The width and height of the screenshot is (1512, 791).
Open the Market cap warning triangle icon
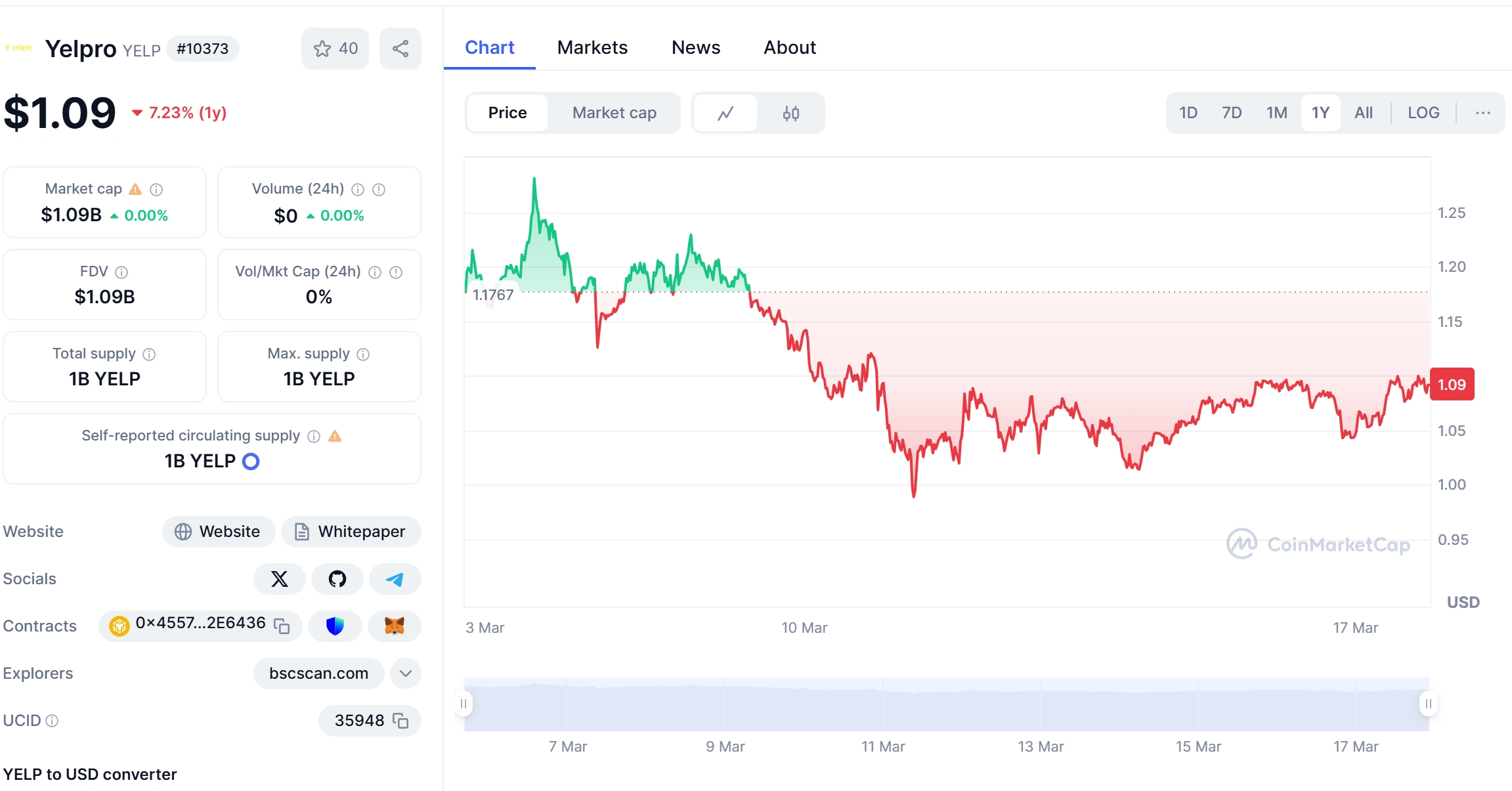point(135,189)
